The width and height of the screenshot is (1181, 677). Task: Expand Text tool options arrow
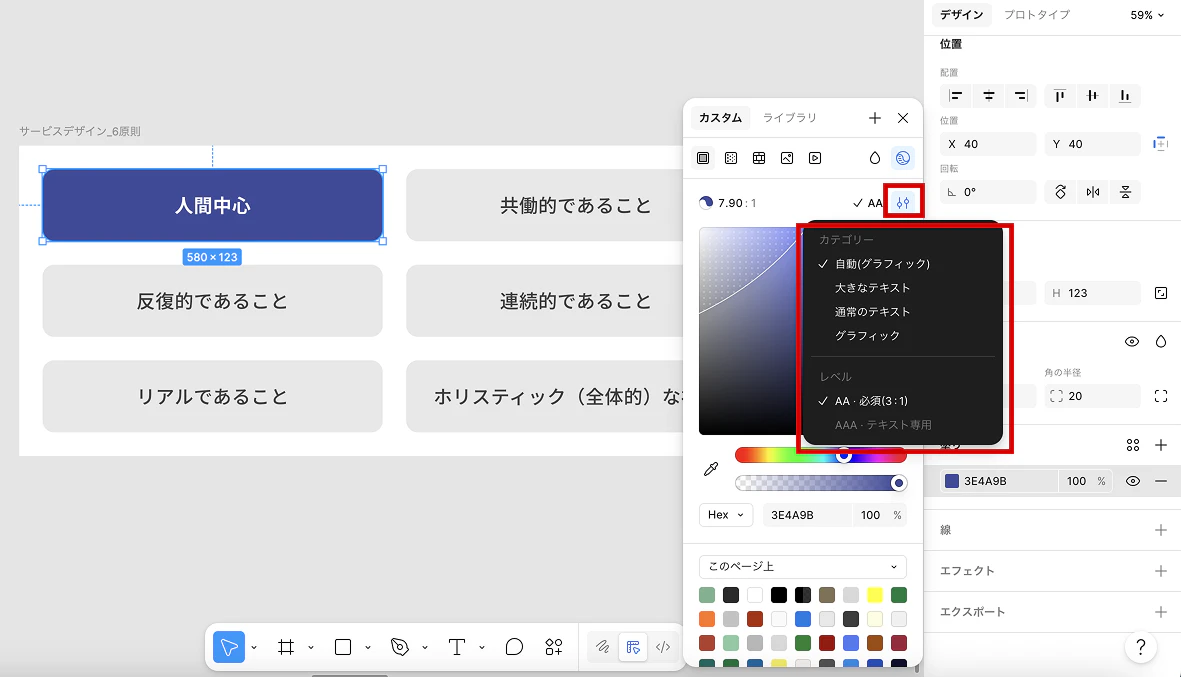[481, 648]
